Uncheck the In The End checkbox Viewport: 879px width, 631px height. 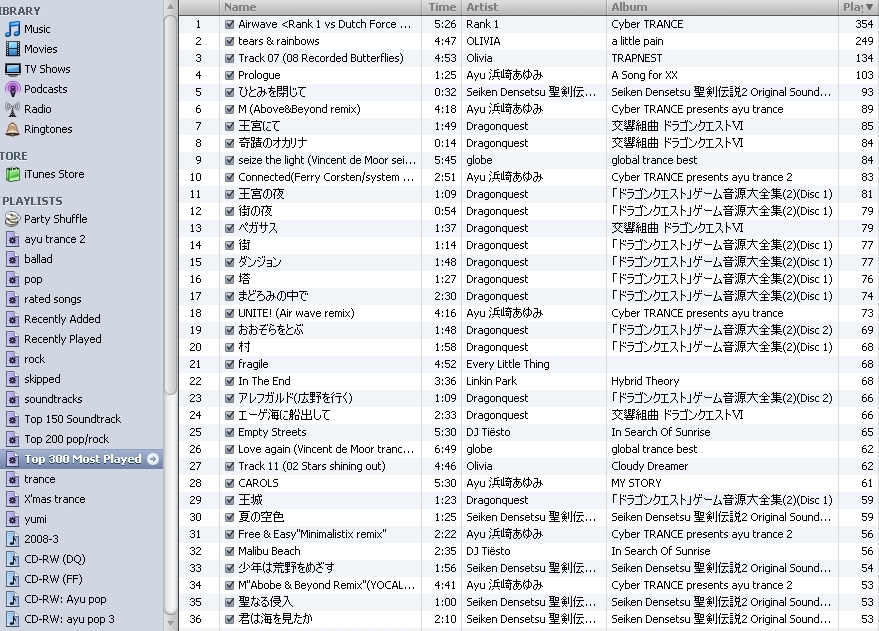pyautogui.click(x=229, y=381)
